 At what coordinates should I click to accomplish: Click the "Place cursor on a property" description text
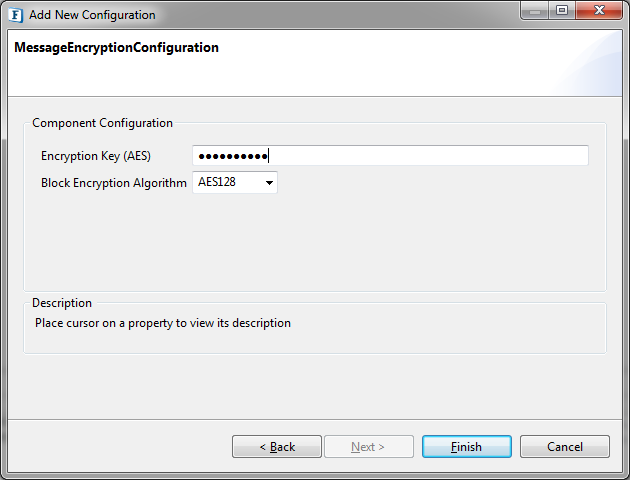(x=163, y=323)
